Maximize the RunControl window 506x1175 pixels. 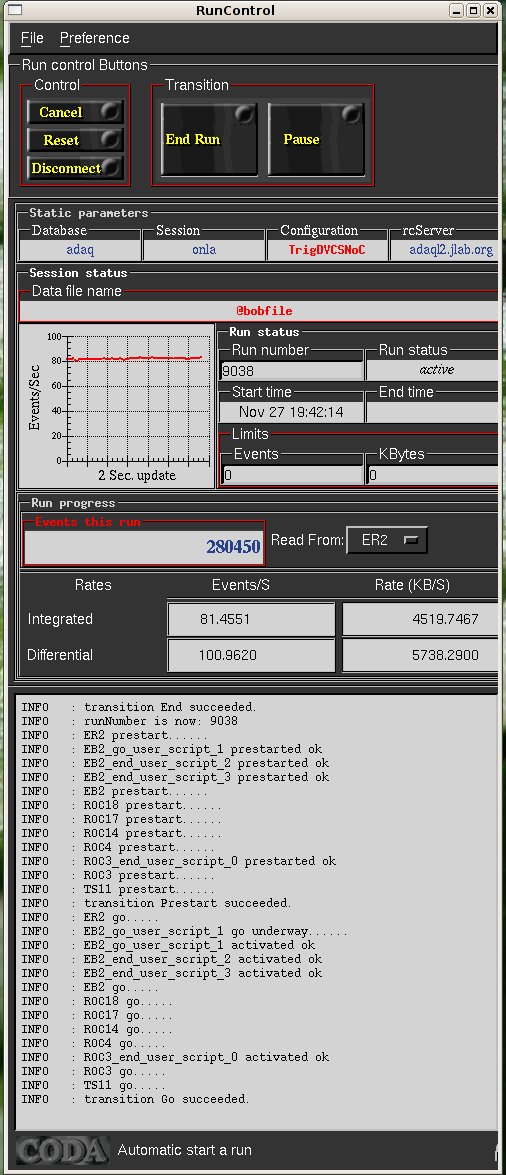[x=474, y=10]
